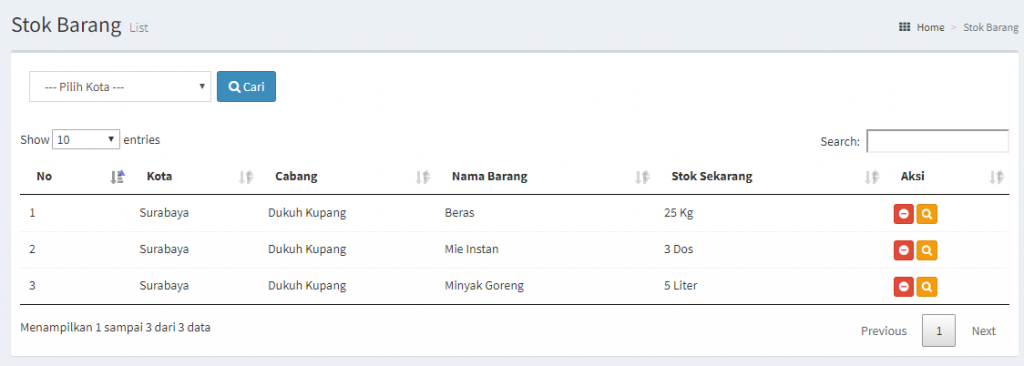
Task: Click orange magnifier icon for Beras row
Action: pyautogui.click(x=927, y=214)
